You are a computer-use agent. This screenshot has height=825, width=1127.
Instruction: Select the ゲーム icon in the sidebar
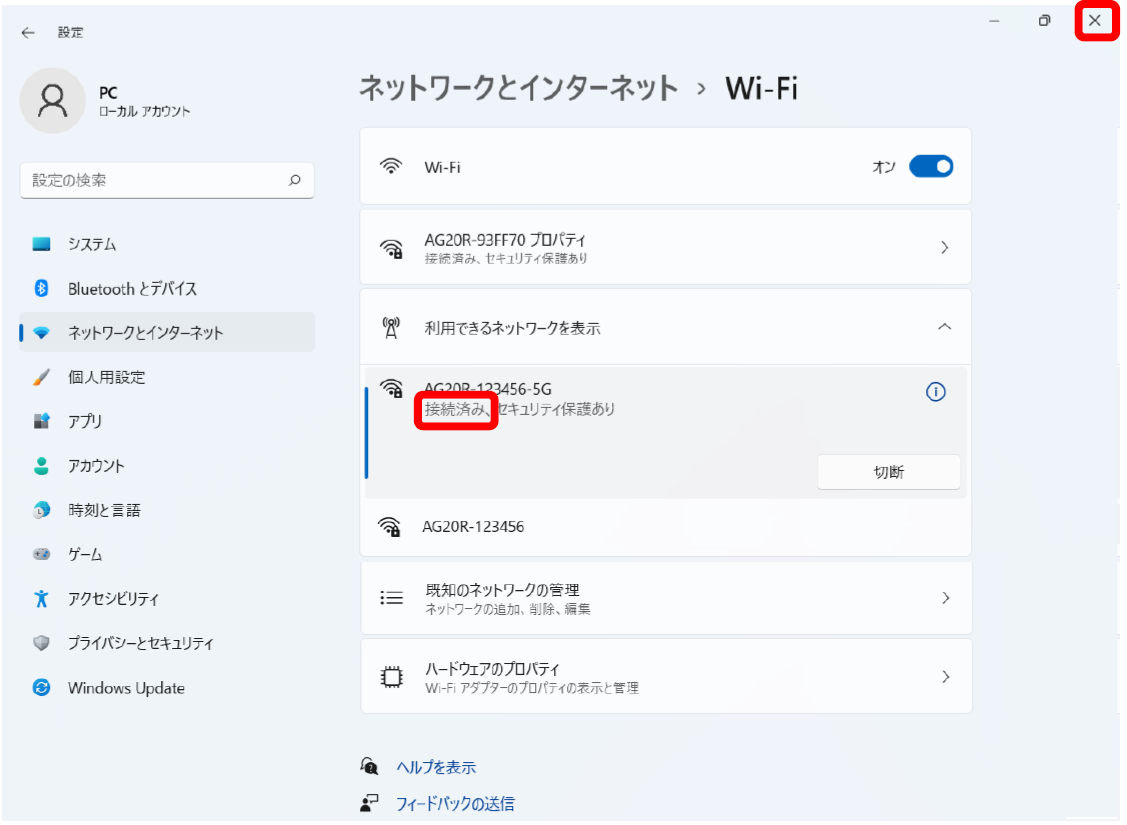(x=41, y=554)
